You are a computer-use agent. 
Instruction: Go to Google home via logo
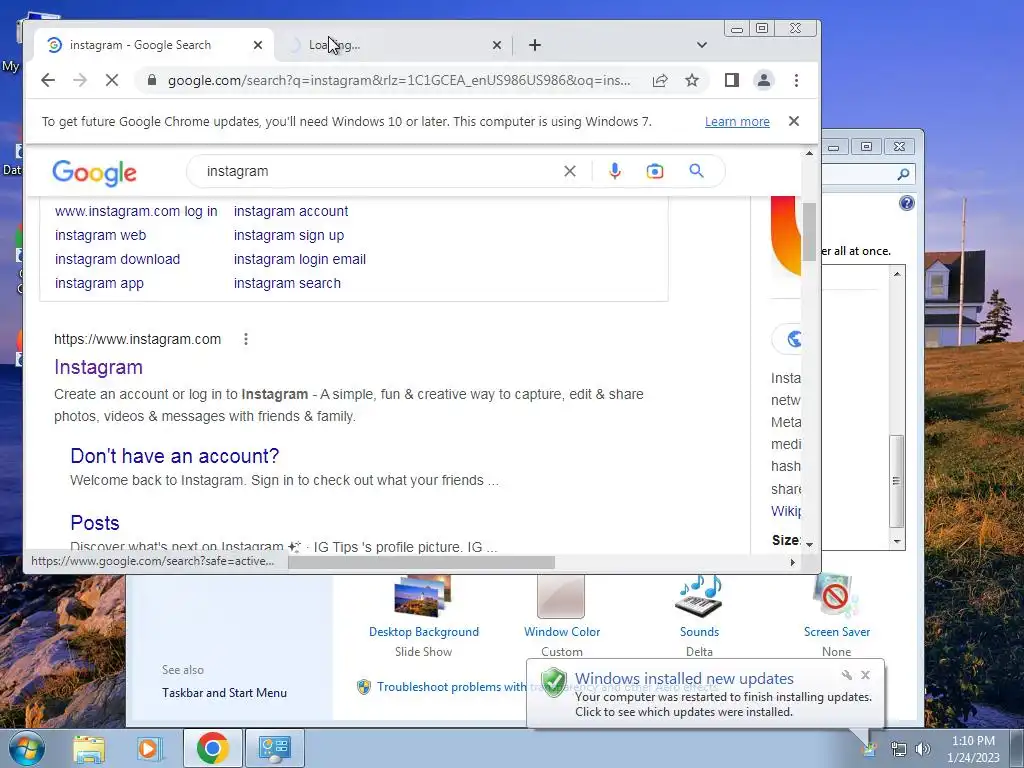pos(94,173)
